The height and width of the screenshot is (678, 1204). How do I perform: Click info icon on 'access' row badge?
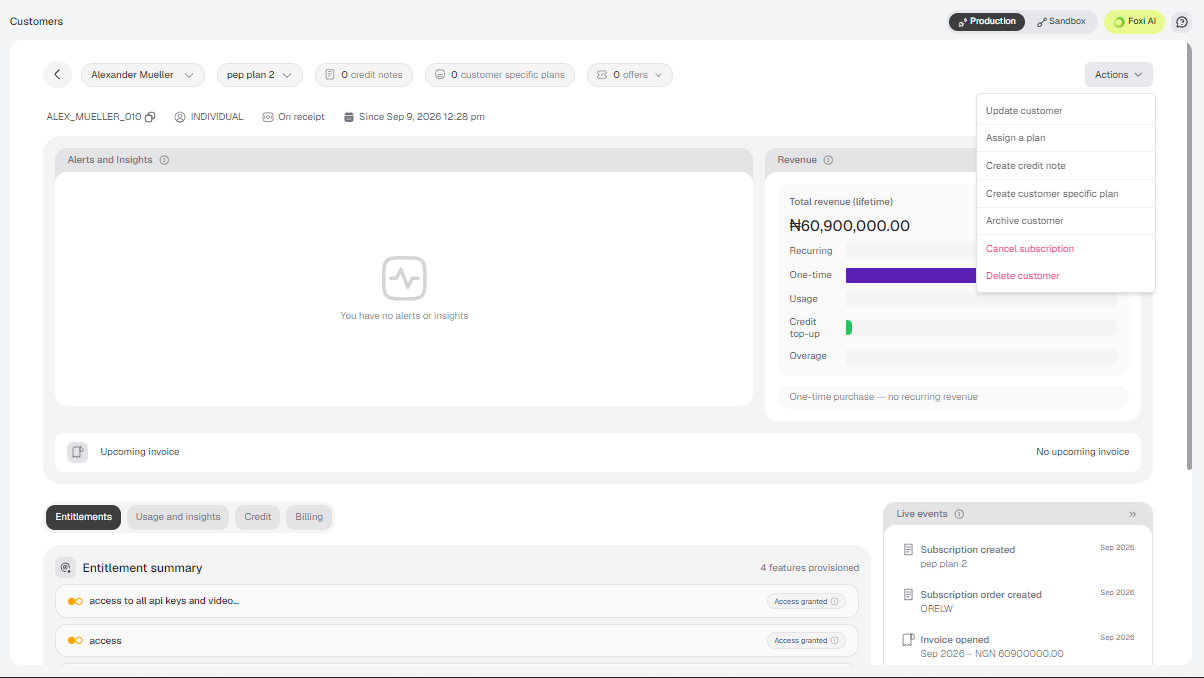[835, 641]
